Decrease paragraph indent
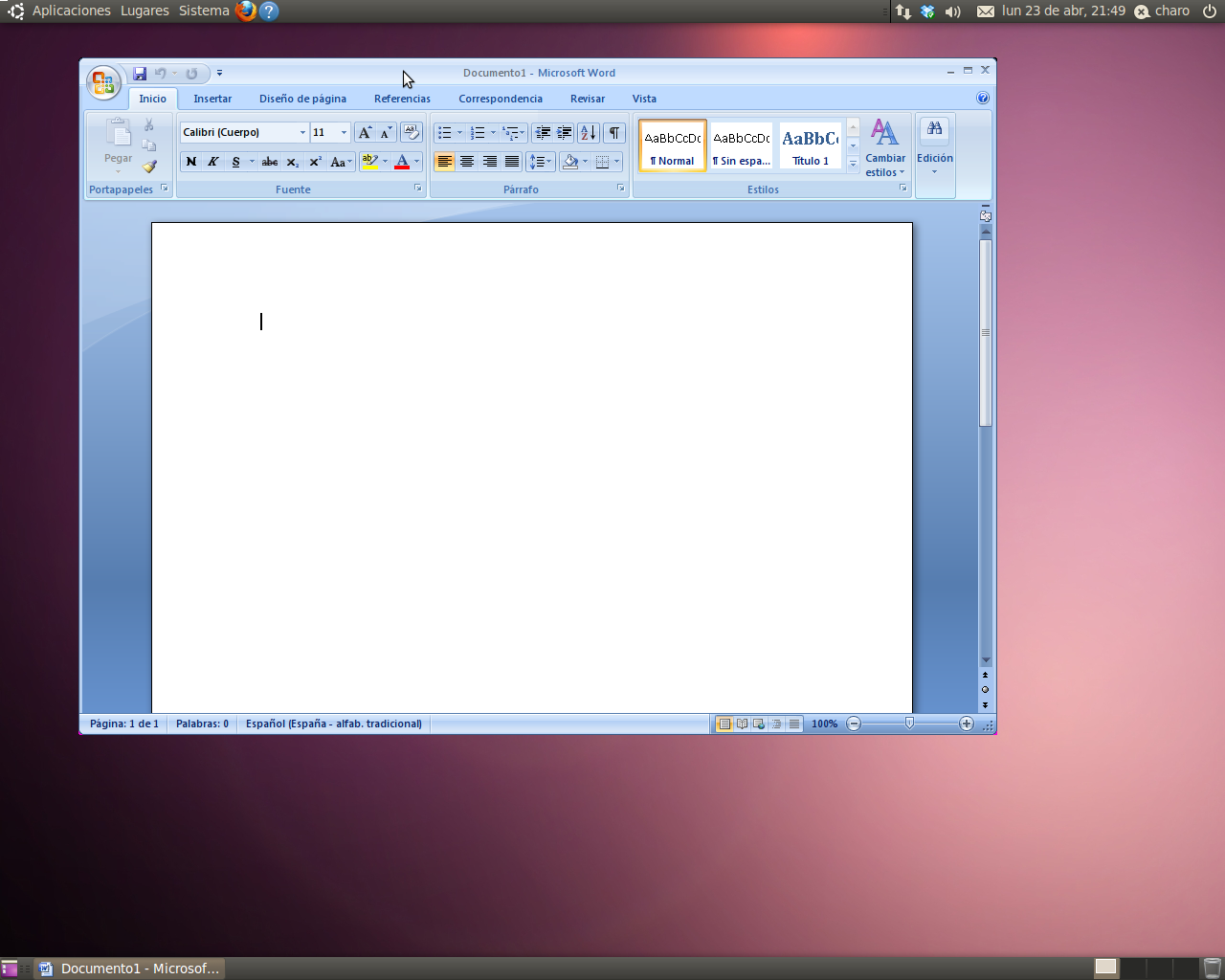This screenshot has height=980, width=1225. [543, 132]
